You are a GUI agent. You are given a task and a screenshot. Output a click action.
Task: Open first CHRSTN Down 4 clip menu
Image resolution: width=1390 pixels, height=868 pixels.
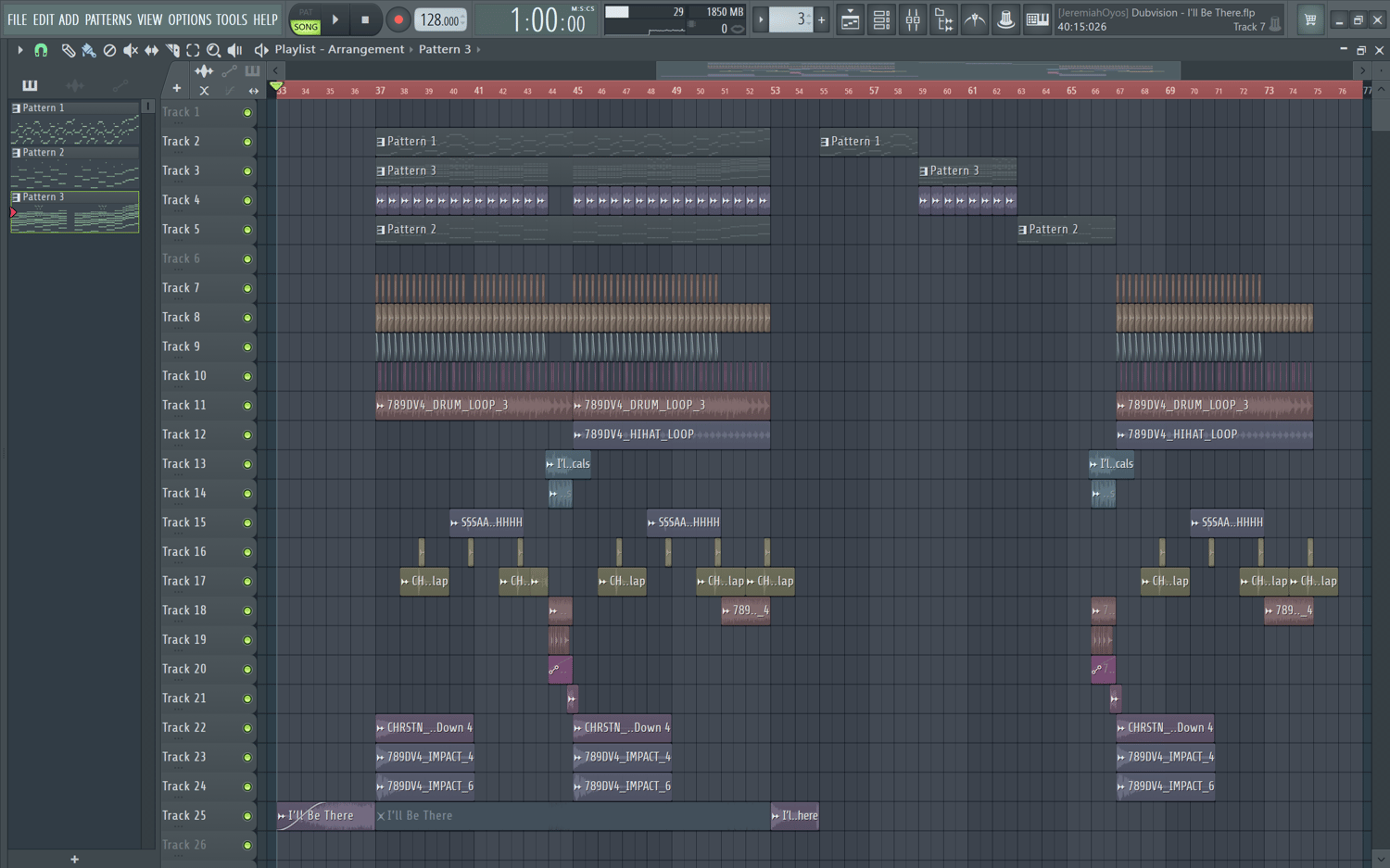click(381, 728)
